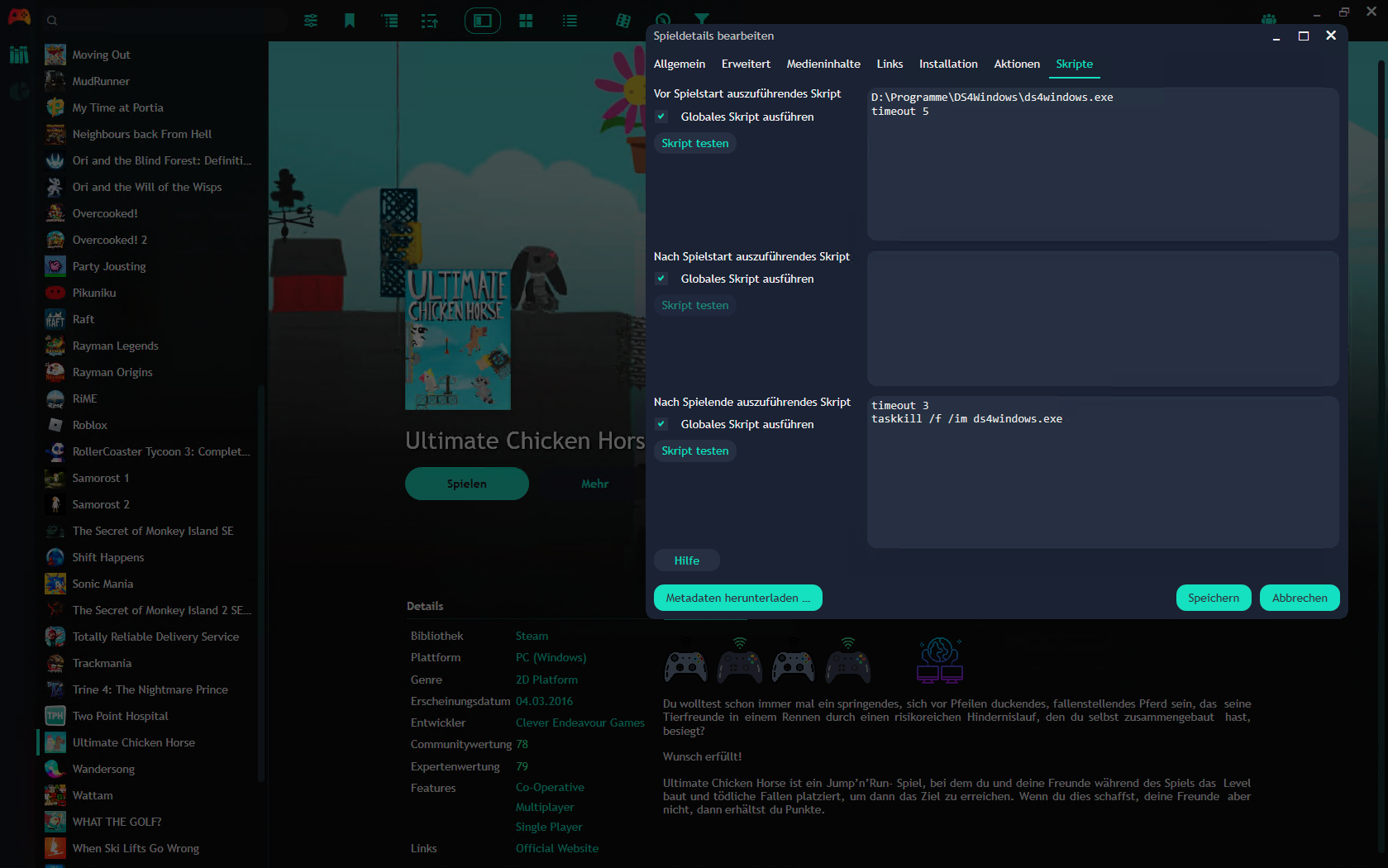The width and height of the screenshot is (1388, 868).
Task: Click the Ori and the Blind Forest icon
Action: coord(55,160)
